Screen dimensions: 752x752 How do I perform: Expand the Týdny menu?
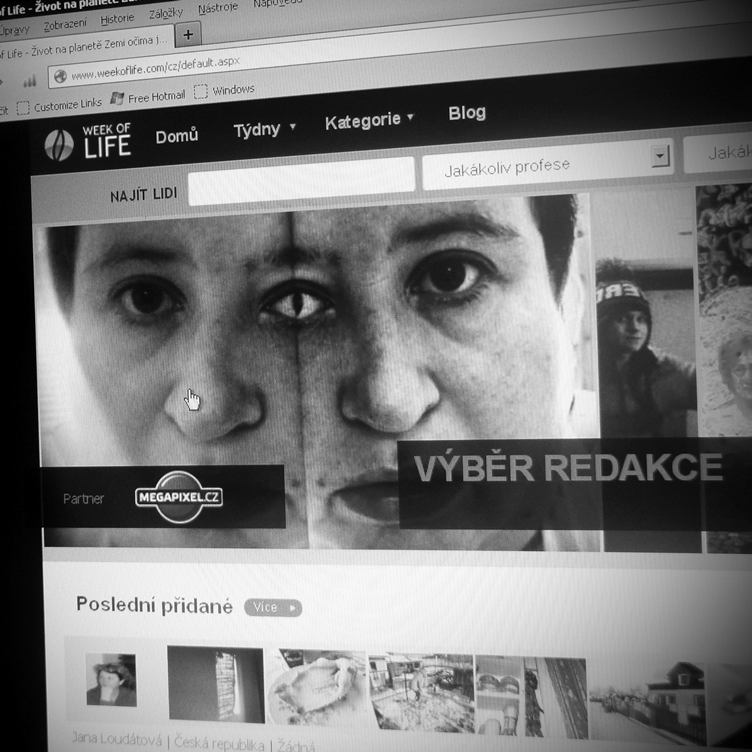tap(264, 129)
